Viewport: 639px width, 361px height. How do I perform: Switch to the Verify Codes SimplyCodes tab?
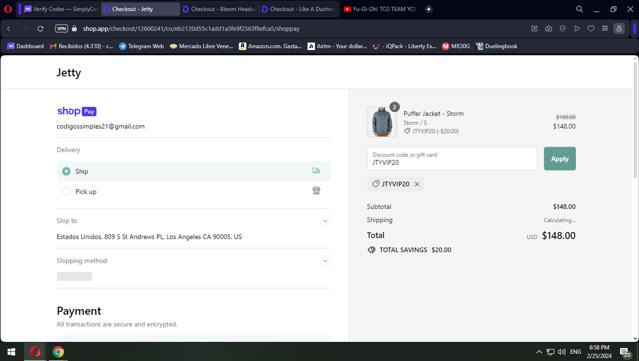pos(59,9)
